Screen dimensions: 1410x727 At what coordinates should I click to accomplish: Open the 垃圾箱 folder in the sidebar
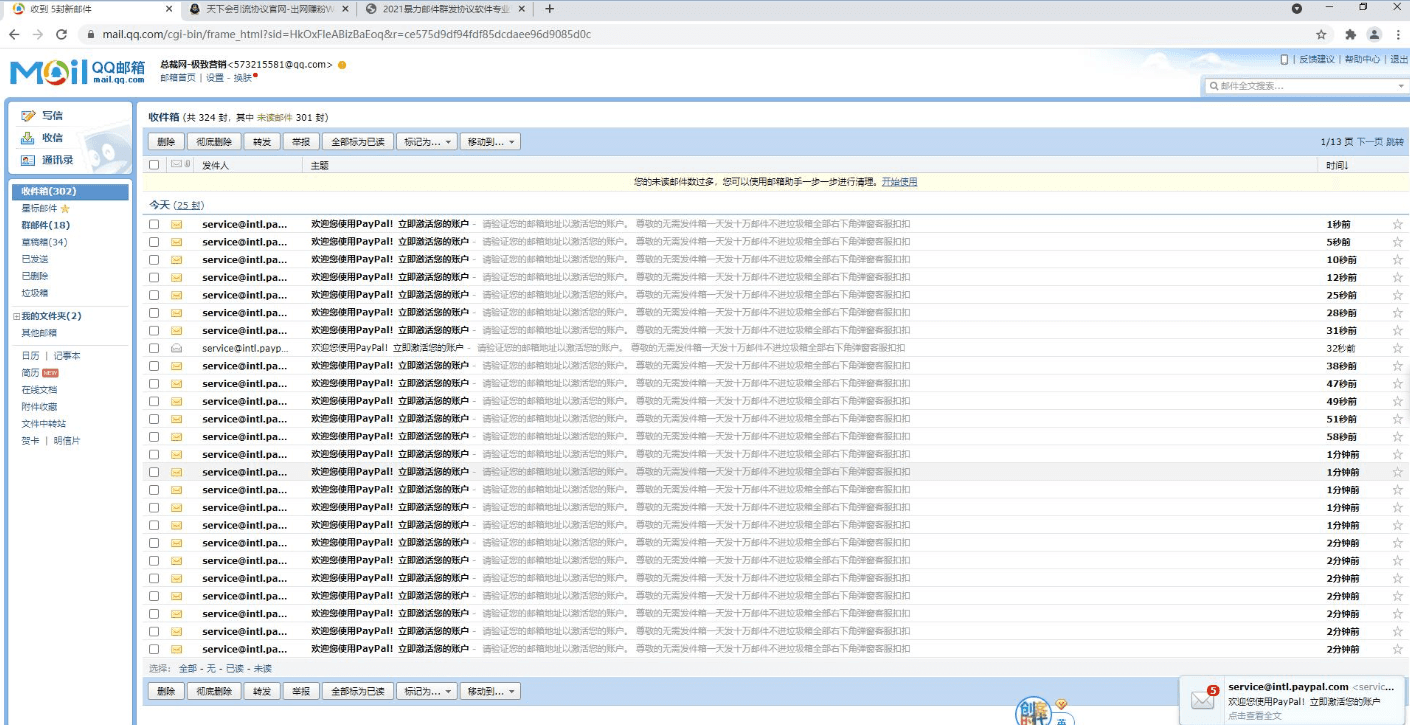[x=35, y=293]
